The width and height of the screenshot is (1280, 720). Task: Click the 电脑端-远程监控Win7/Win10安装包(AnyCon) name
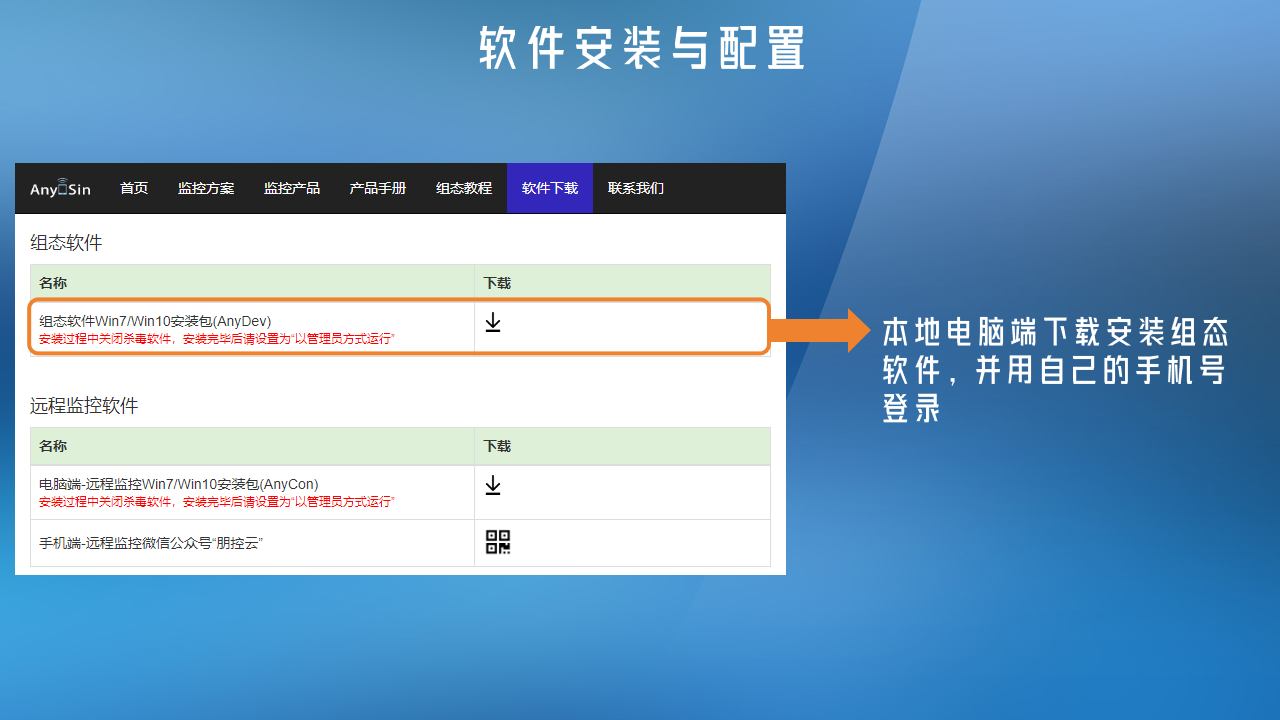point(179,484)
